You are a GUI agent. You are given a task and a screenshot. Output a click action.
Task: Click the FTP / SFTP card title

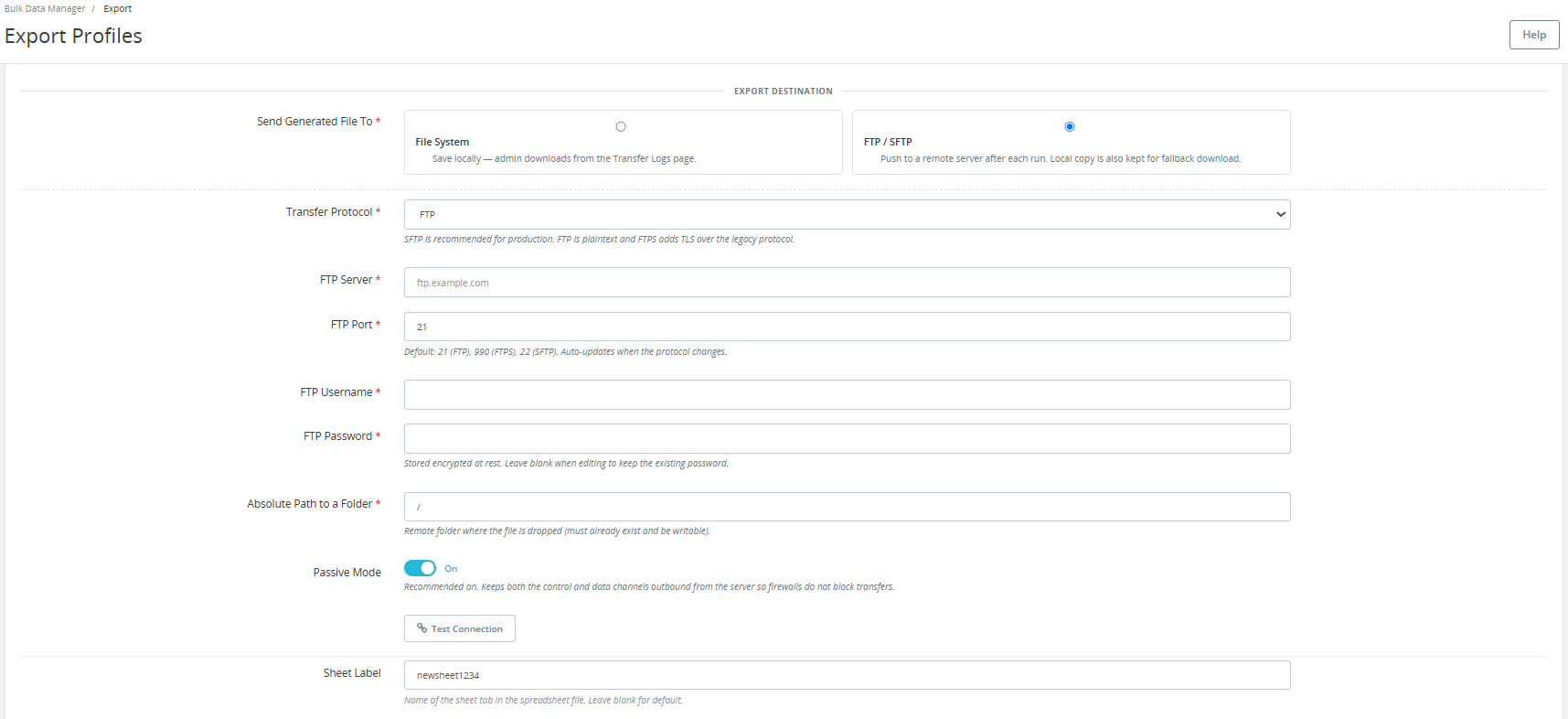[888, 142]
